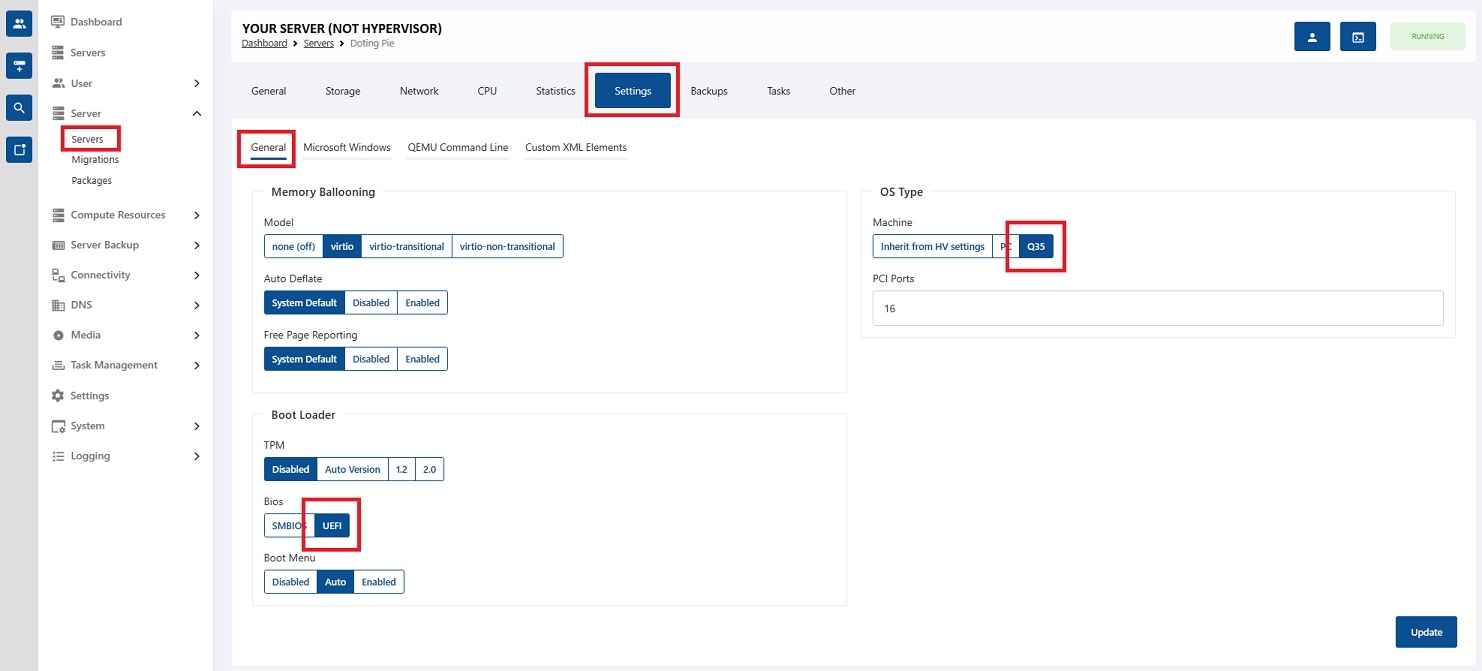Click the Connectivity sidebar icon

(58, 275)
